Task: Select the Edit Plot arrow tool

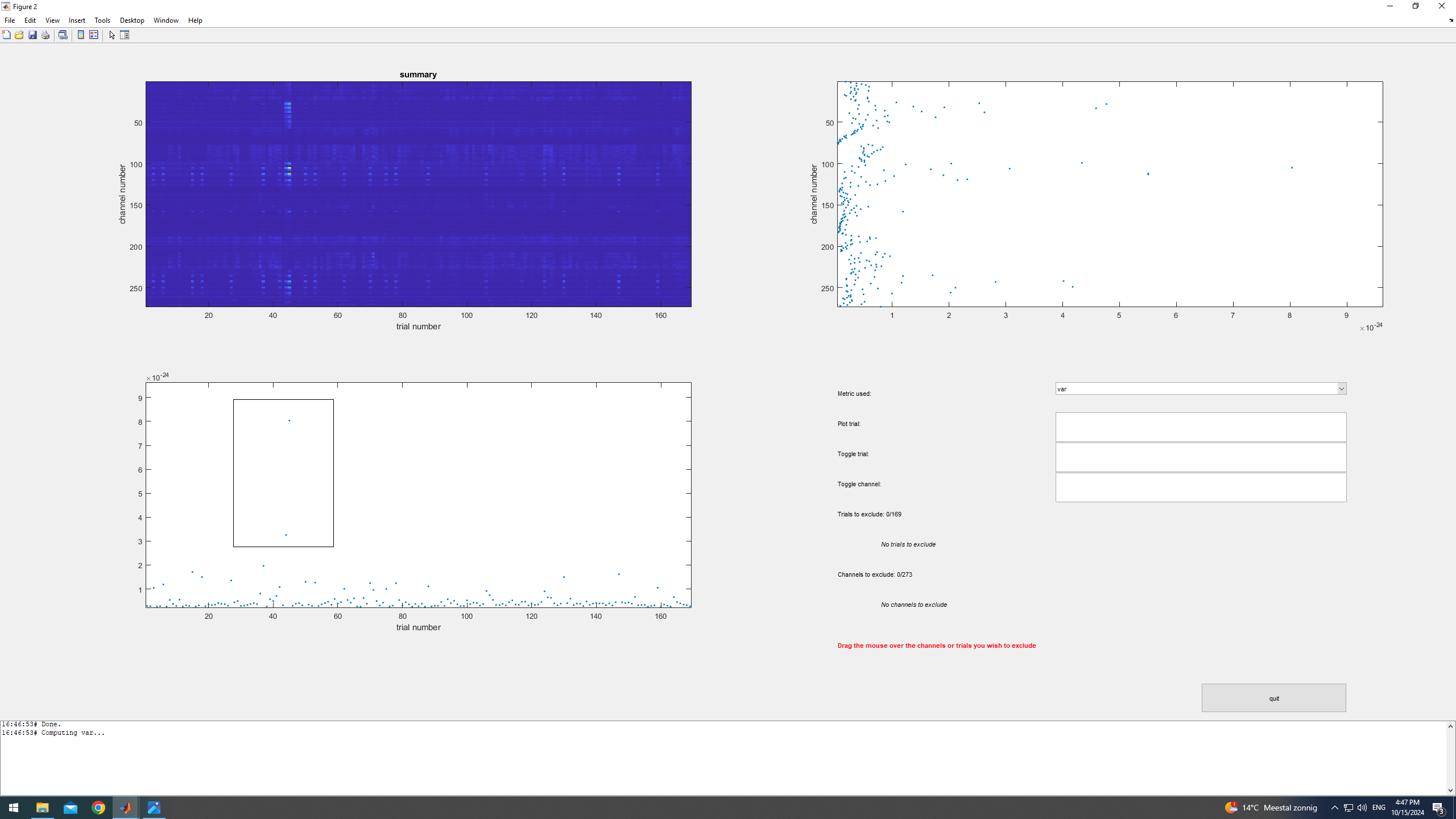Action: [x=112, y=35]
